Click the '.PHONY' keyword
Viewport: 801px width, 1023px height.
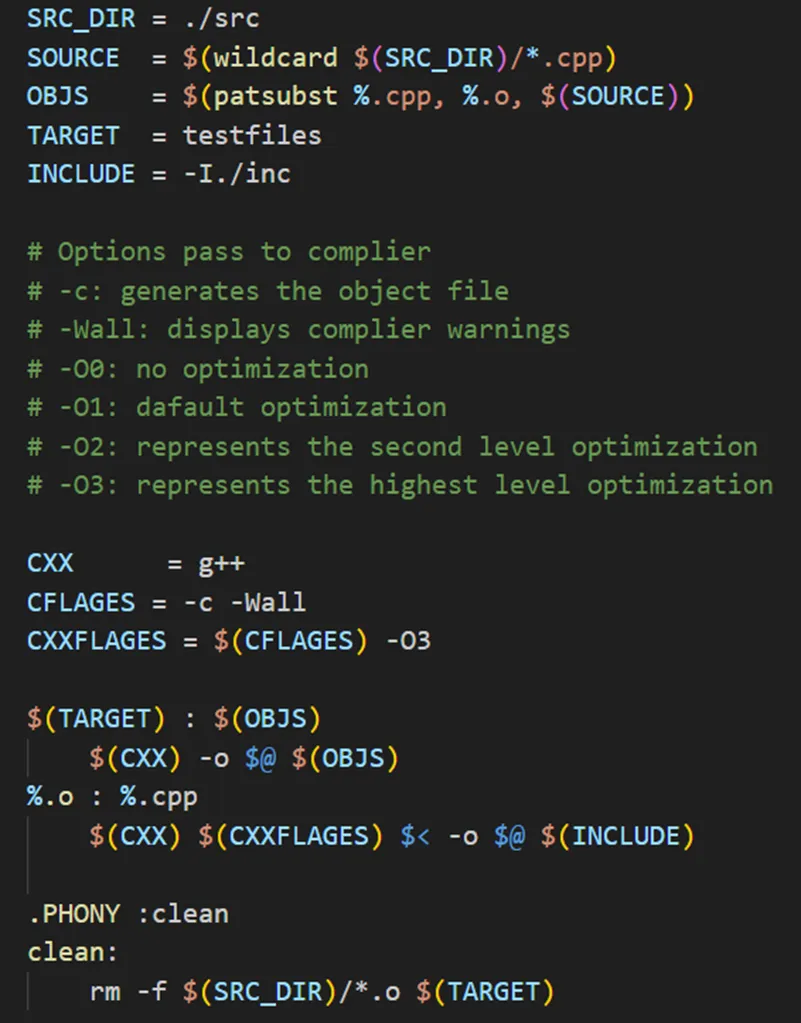pyautogui.click(x=73, y=914)
